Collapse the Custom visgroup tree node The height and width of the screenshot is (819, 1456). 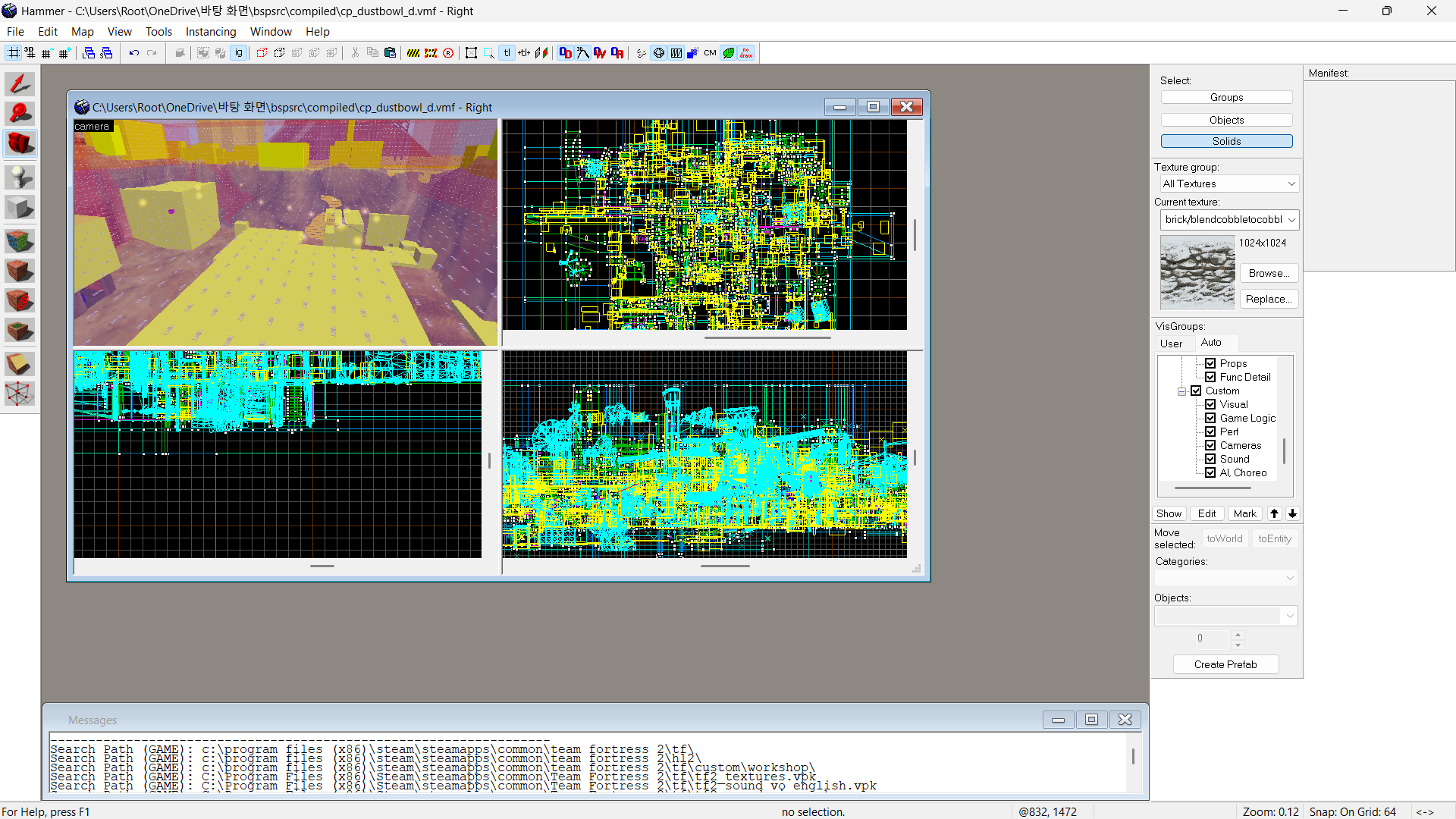click(x=1181, y=391)
